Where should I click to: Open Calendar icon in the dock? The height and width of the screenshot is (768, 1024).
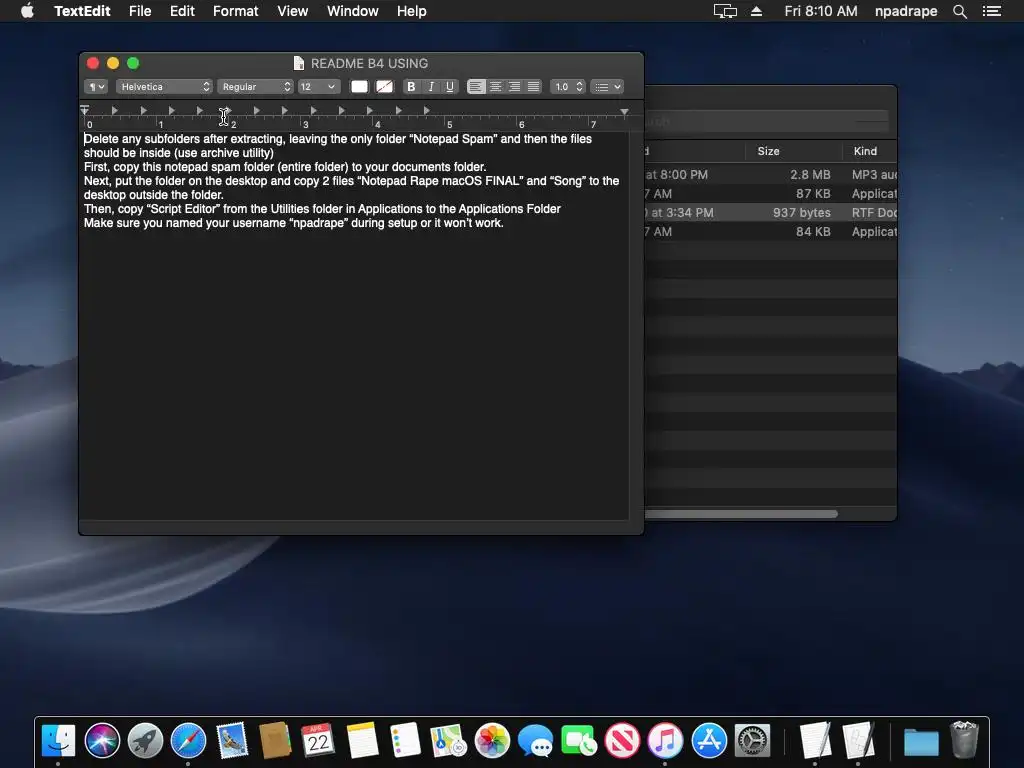[x=318, y=741]
